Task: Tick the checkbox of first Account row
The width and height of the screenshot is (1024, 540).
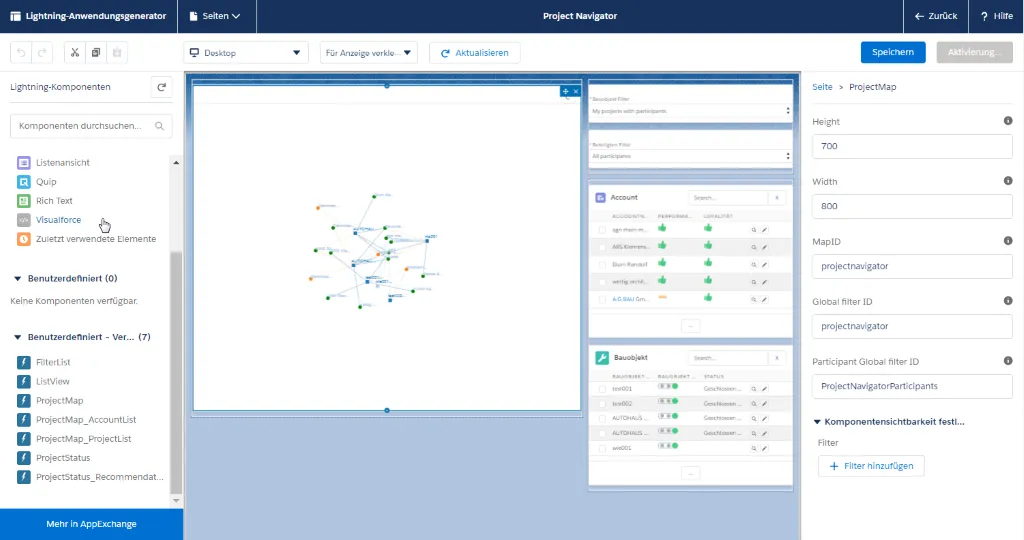Action: click(x=602, y=230)
